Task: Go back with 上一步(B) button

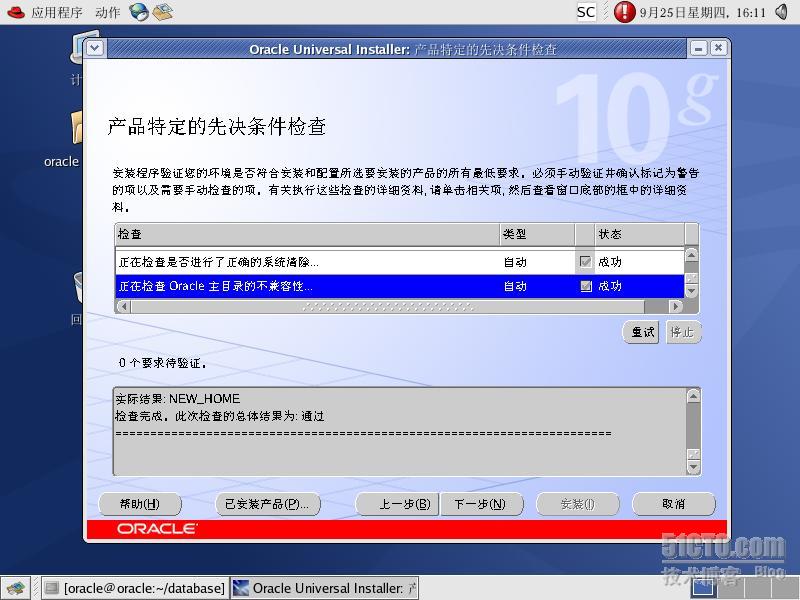Action: (397, 504)
